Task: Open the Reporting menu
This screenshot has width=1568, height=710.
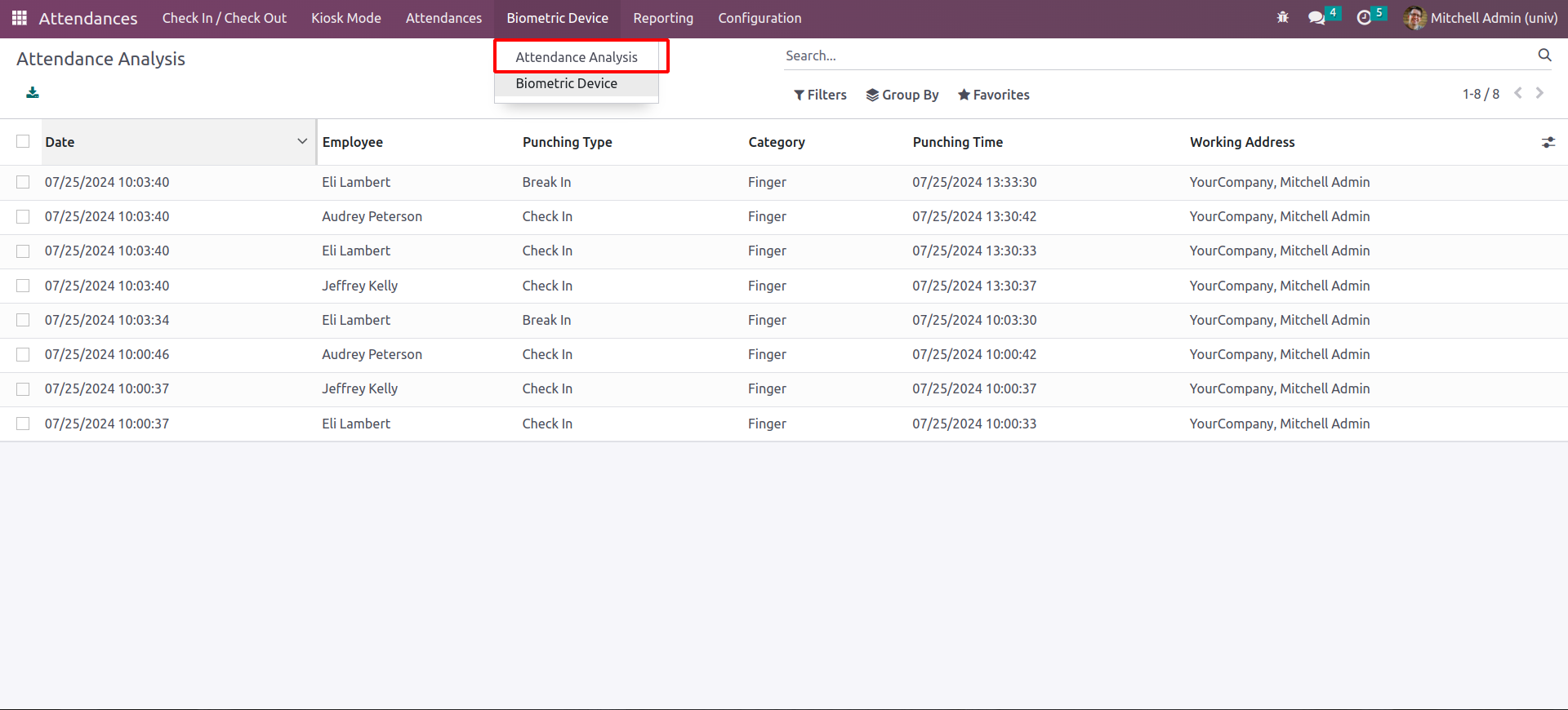Action: [x=663, y=18]
